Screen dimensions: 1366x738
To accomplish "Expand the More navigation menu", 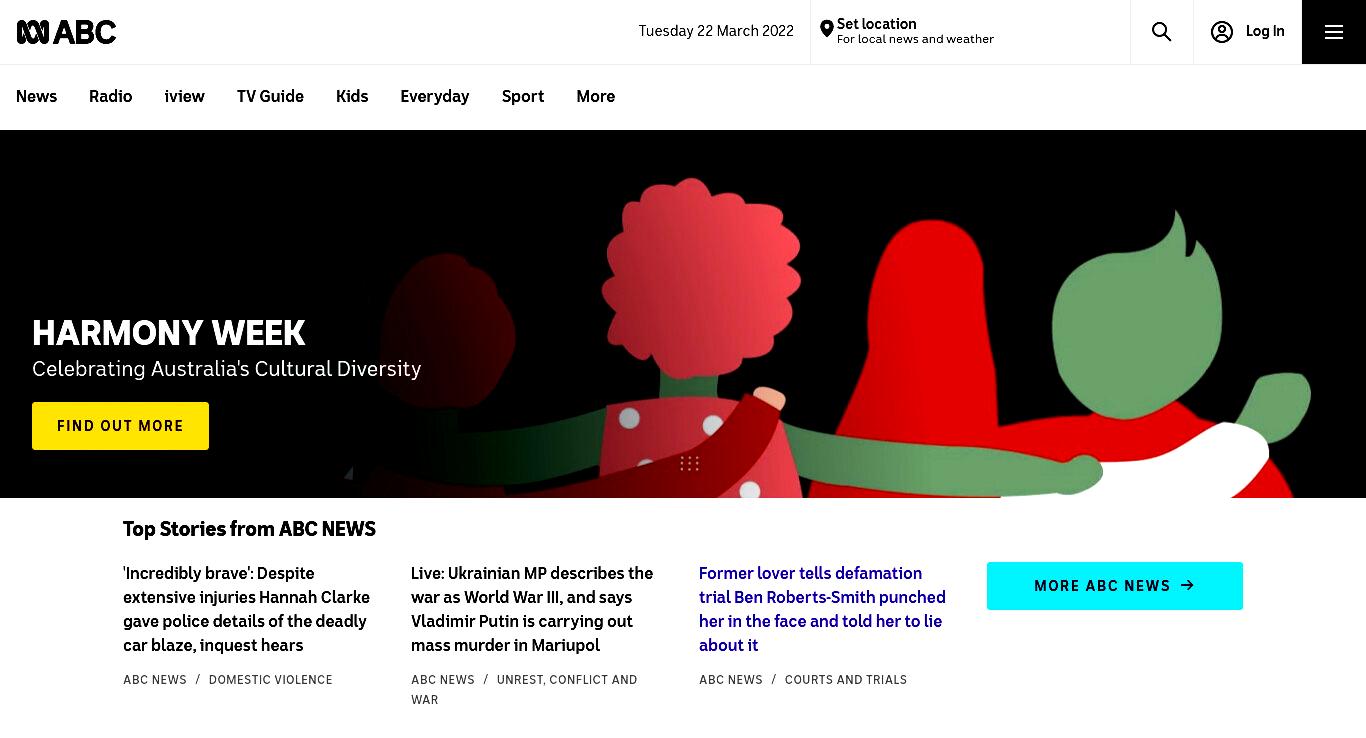I will (x=595, y=97).
